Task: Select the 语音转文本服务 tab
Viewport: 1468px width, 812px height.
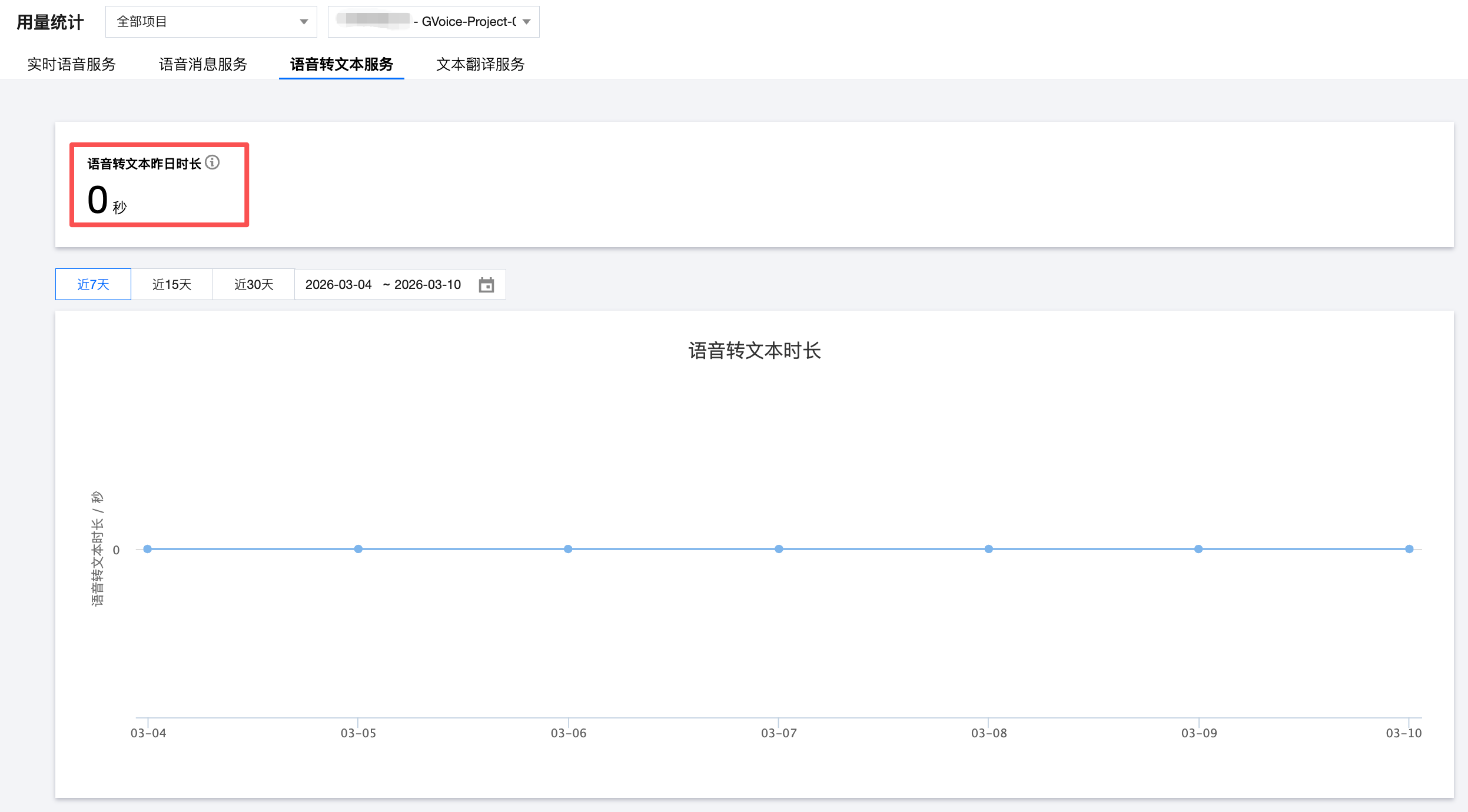Action: point(341,64)
